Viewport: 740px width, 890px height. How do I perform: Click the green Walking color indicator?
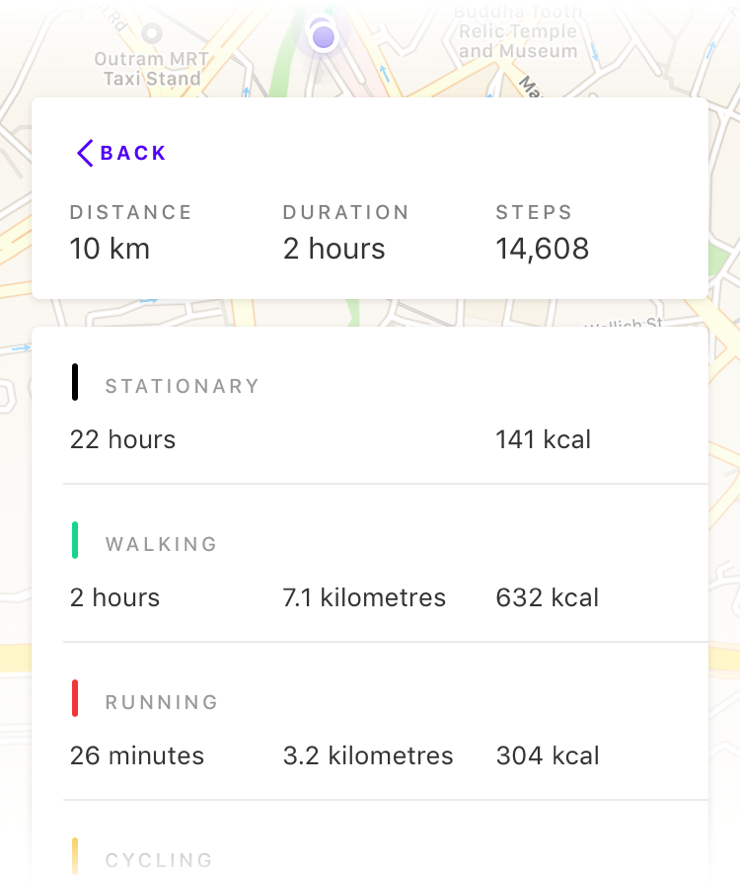(x=75, y=540)
